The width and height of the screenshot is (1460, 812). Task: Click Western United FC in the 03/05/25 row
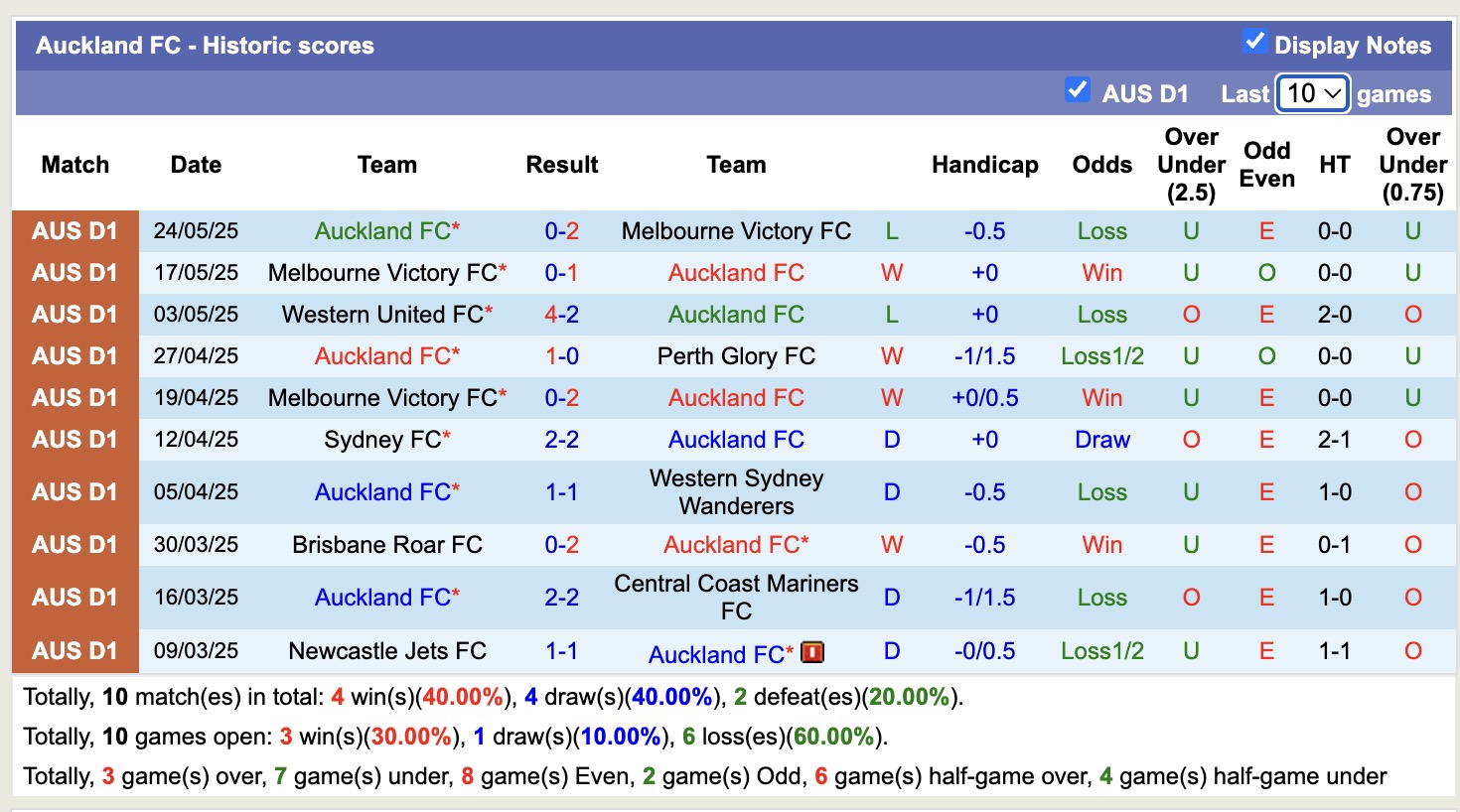(379, 314)
